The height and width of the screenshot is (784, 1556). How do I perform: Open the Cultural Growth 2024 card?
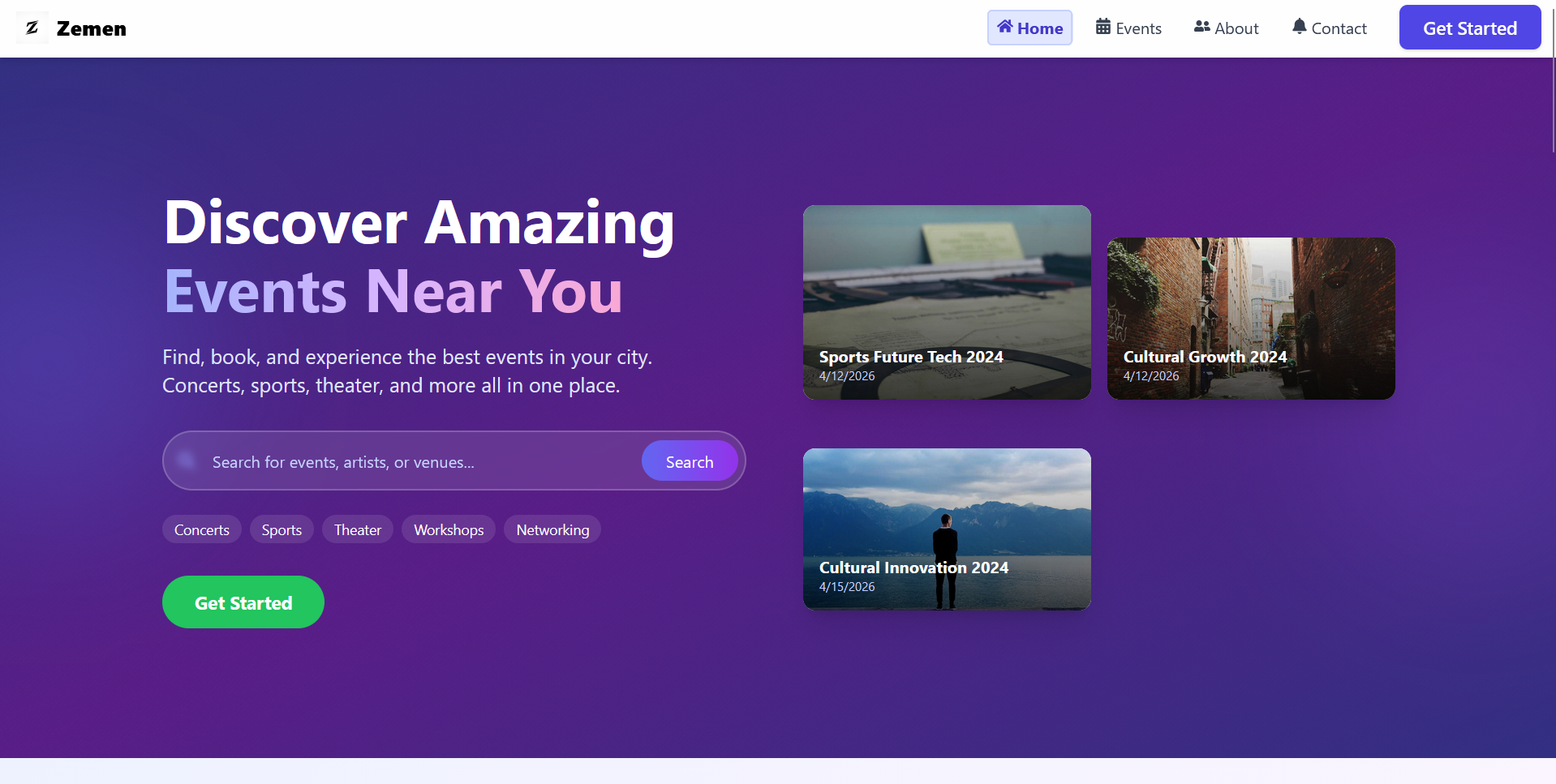(x=1251, y=319)
